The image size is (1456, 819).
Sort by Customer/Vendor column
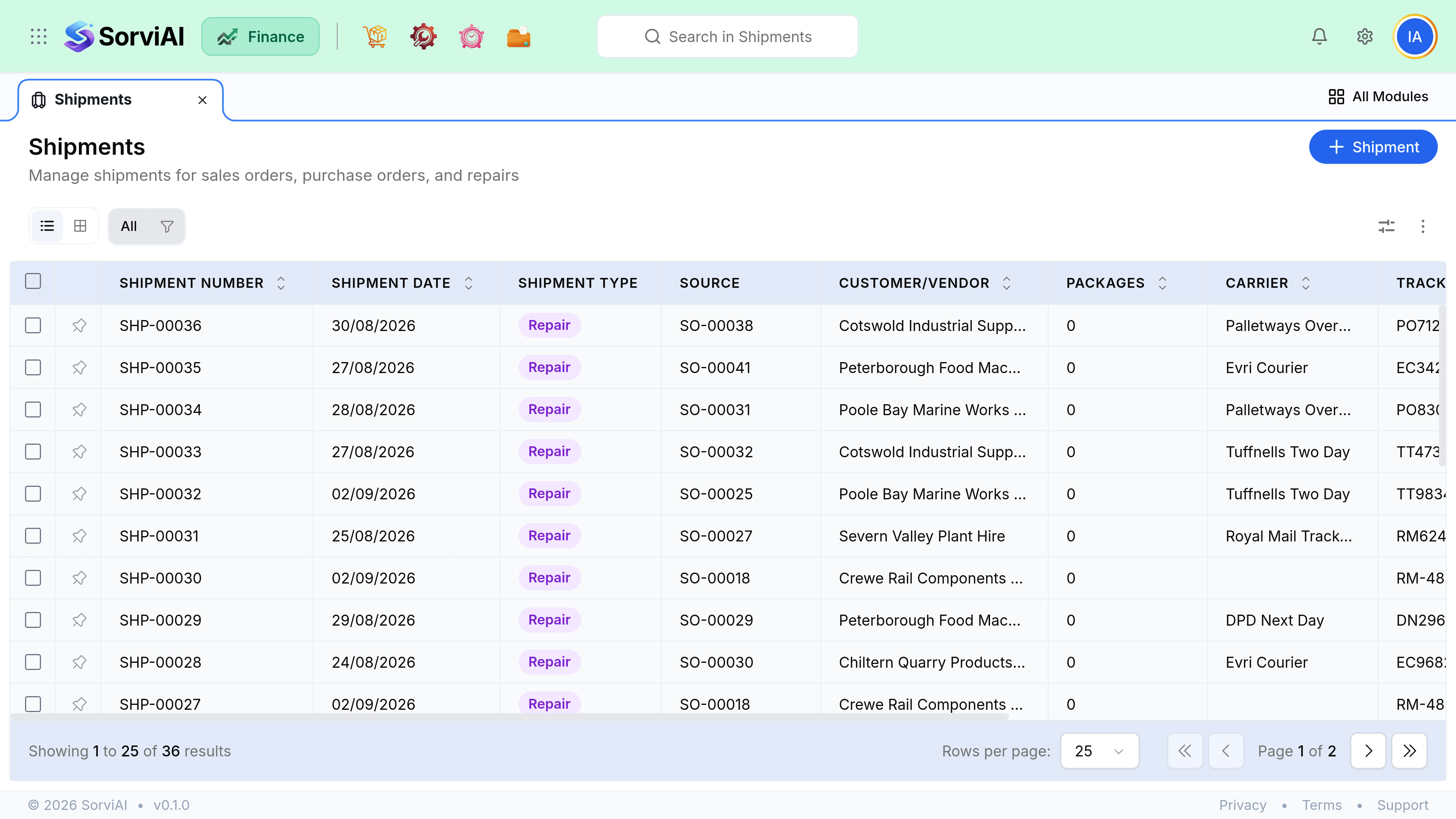pyautogui.click(x=1007, y=283)
